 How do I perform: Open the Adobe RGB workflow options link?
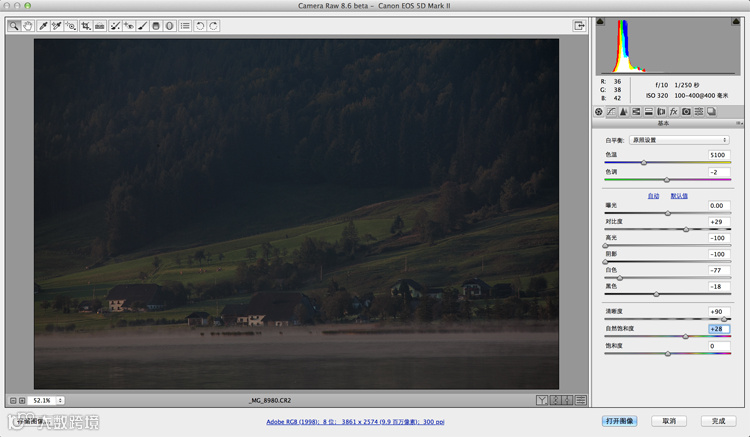(355, 422)
